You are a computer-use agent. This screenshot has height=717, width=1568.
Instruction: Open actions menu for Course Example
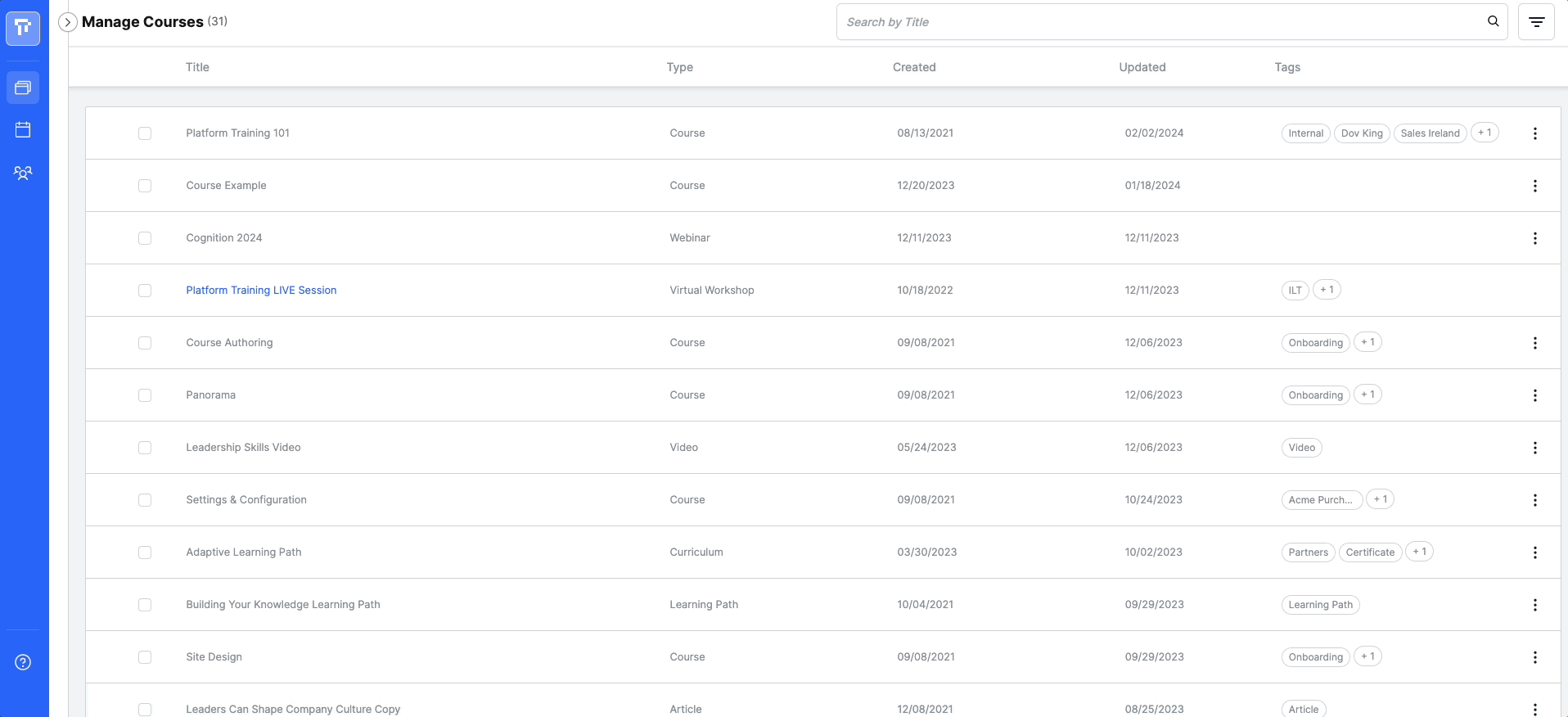coord(1534,186)
